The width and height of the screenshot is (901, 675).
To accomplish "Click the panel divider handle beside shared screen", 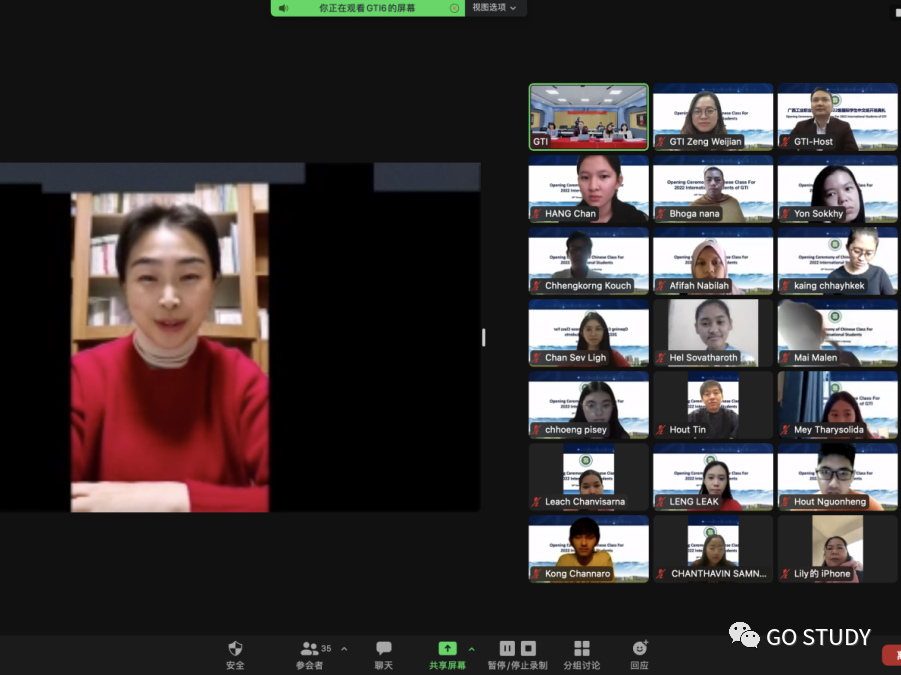I will 484,337.
